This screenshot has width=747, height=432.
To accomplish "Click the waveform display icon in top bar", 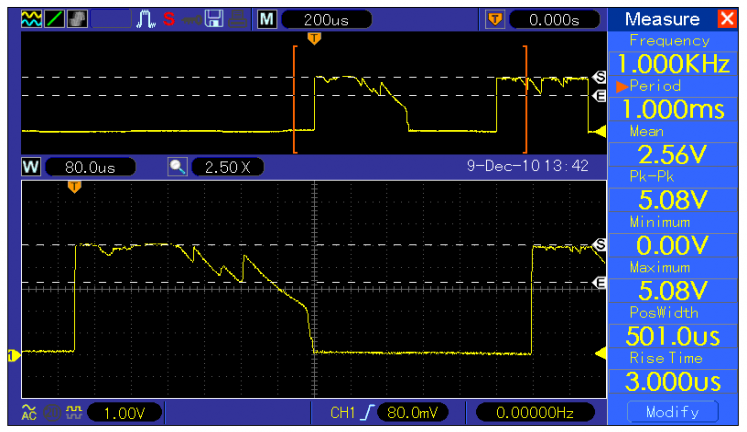I will click(31, 19).
